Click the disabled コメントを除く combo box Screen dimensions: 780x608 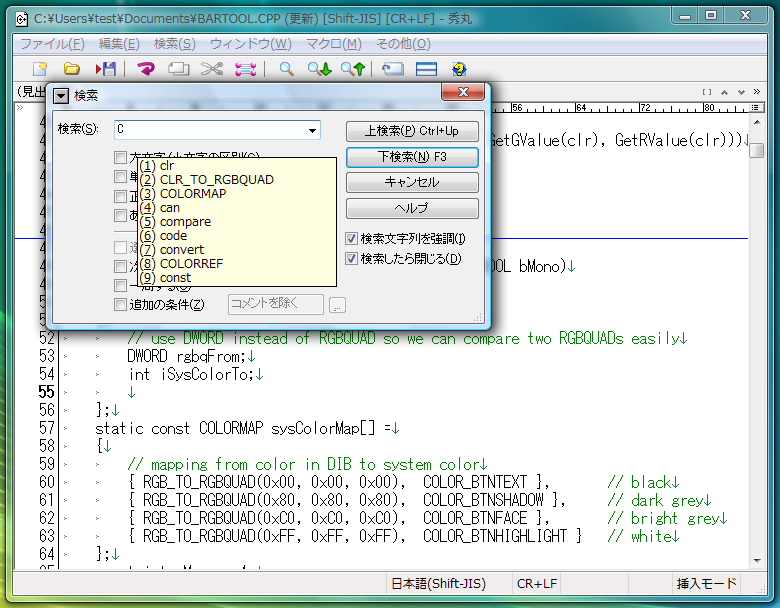click(x=276, y=304)
